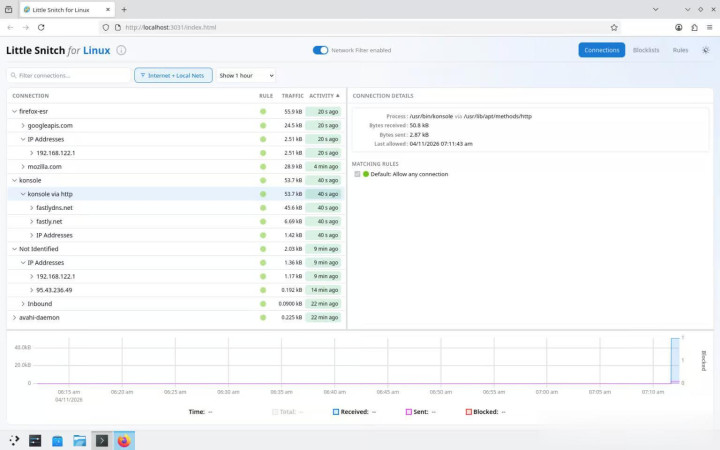Click the green rule dot for firefox-esr
720x450 pixels.
(263, 111)
